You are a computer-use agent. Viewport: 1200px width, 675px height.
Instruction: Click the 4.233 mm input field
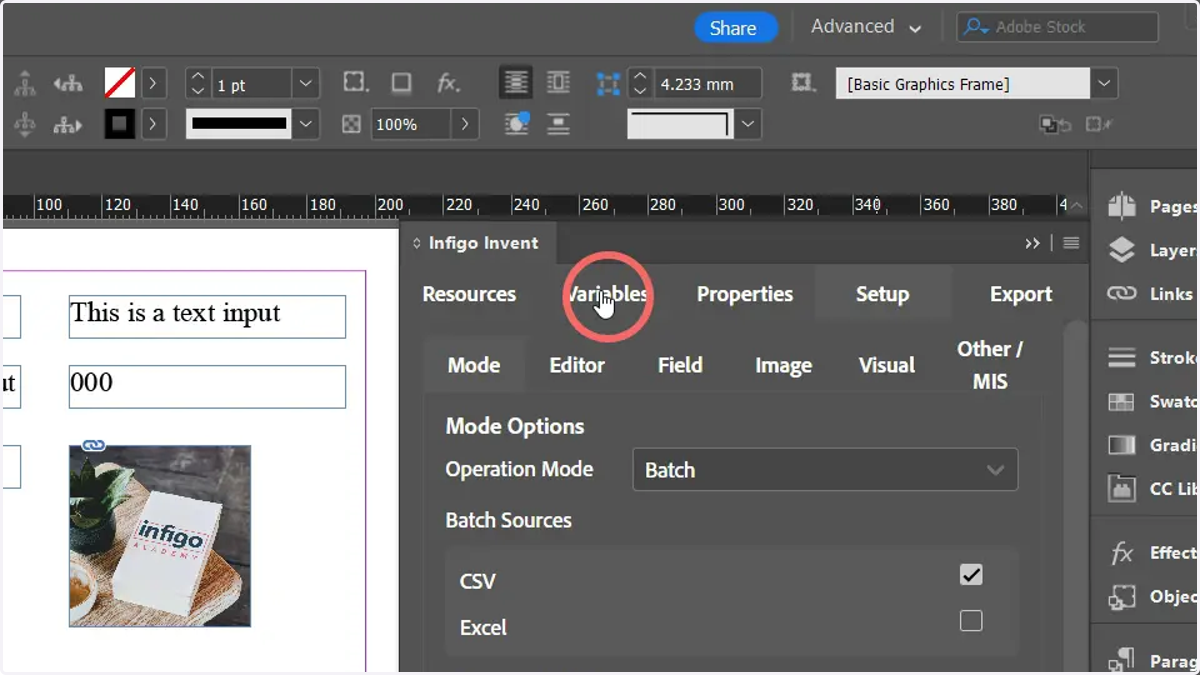(x=706, y=84)
